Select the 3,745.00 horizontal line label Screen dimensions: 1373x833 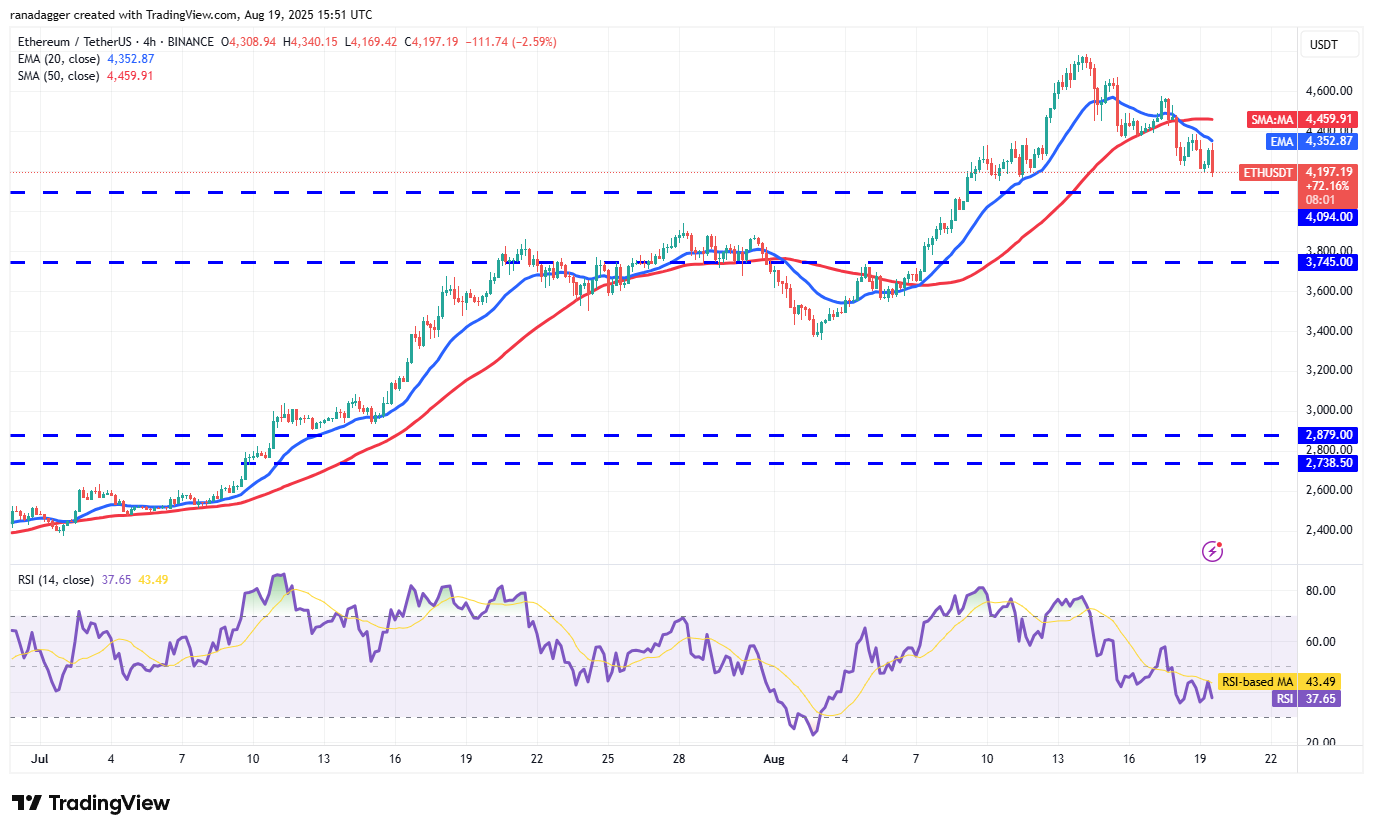[1328, 262]
